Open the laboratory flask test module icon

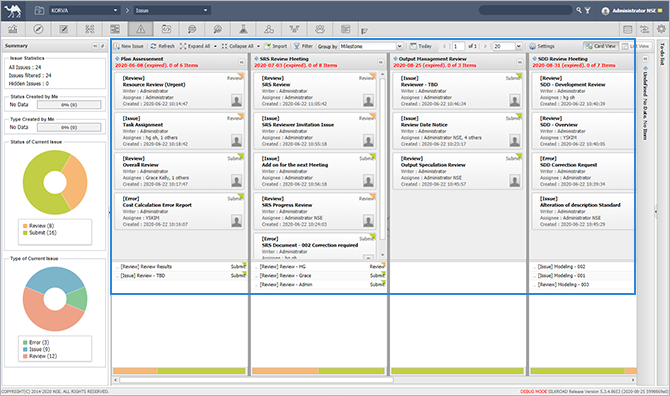pyautogui.click(x=243, y=29)
